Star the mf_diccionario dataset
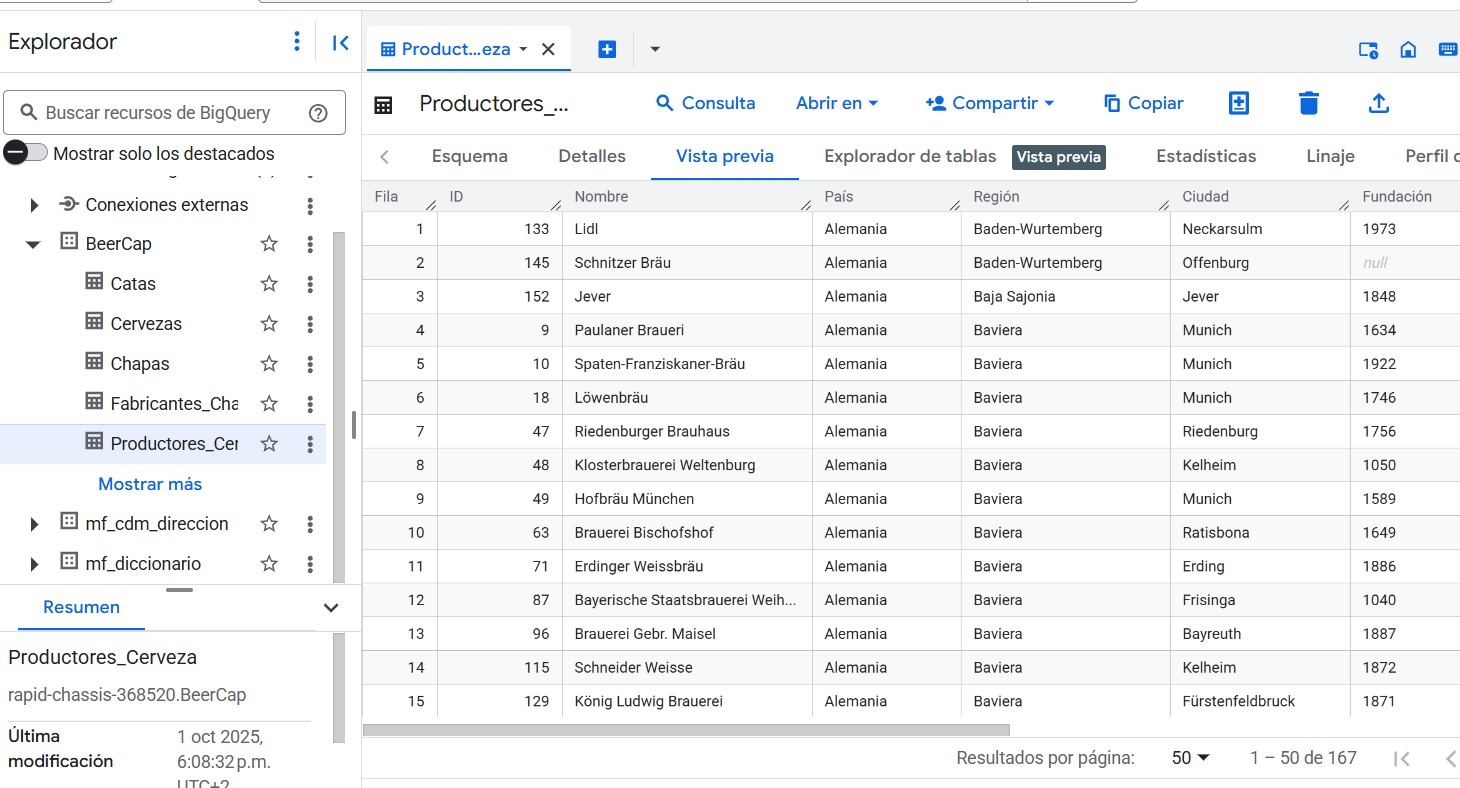The width and height of the screenshot is (1460, 788). click(269, 564)
